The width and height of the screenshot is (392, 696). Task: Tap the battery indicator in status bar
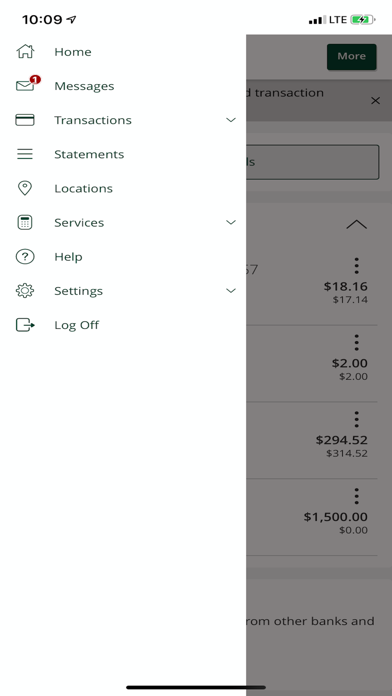pos(363,20)
